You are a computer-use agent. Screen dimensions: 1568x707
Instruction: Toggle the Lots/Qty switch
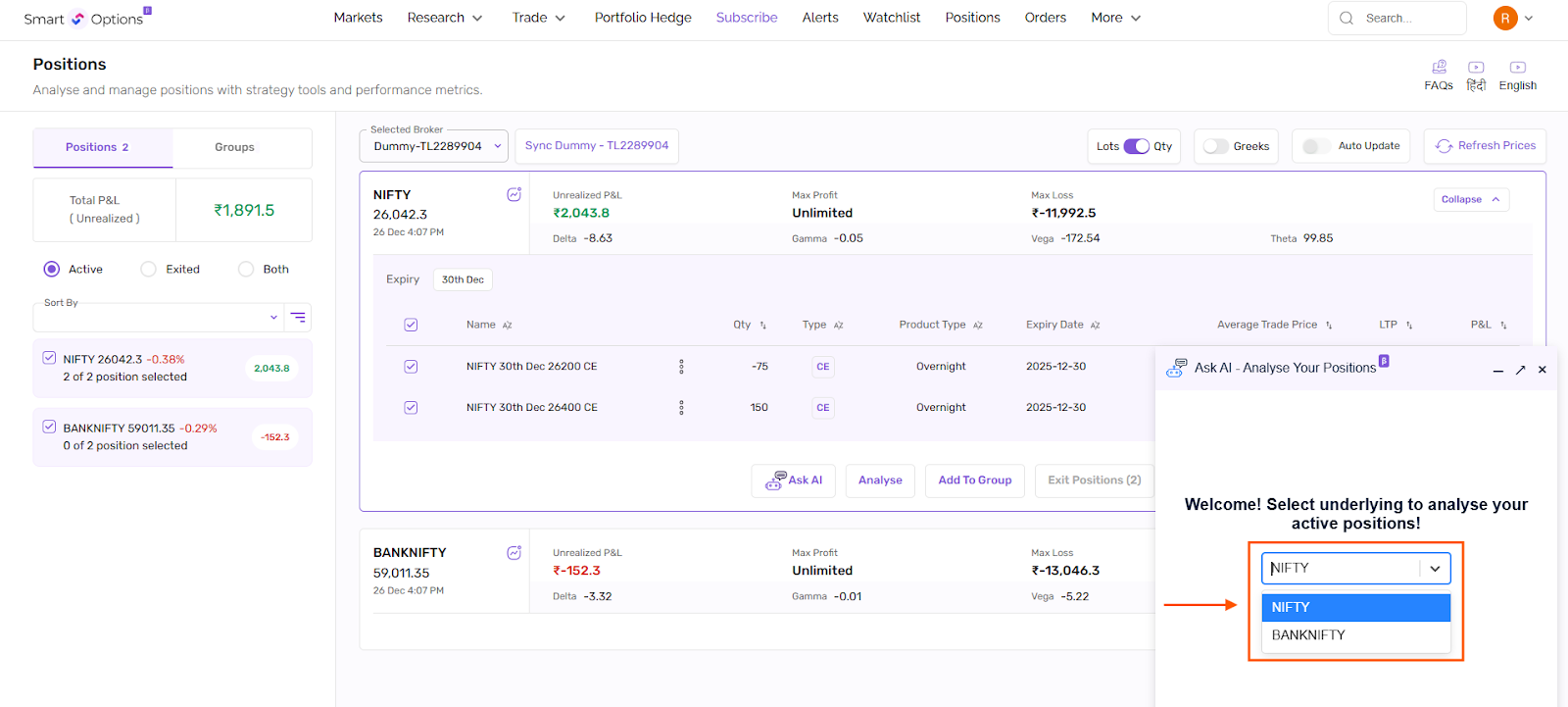click(1136, 146)
